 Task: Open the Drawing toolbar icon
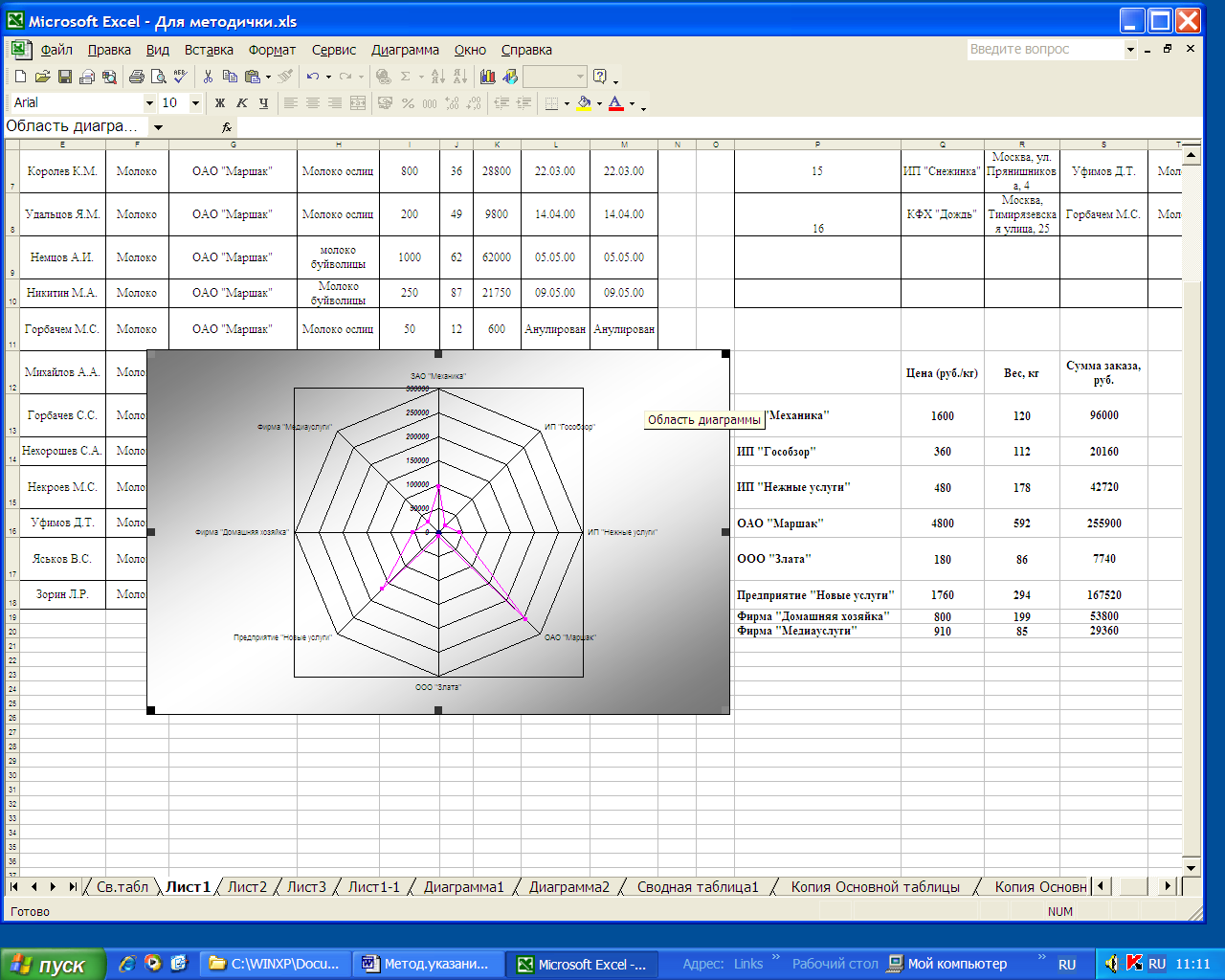[x=509, y=77]
